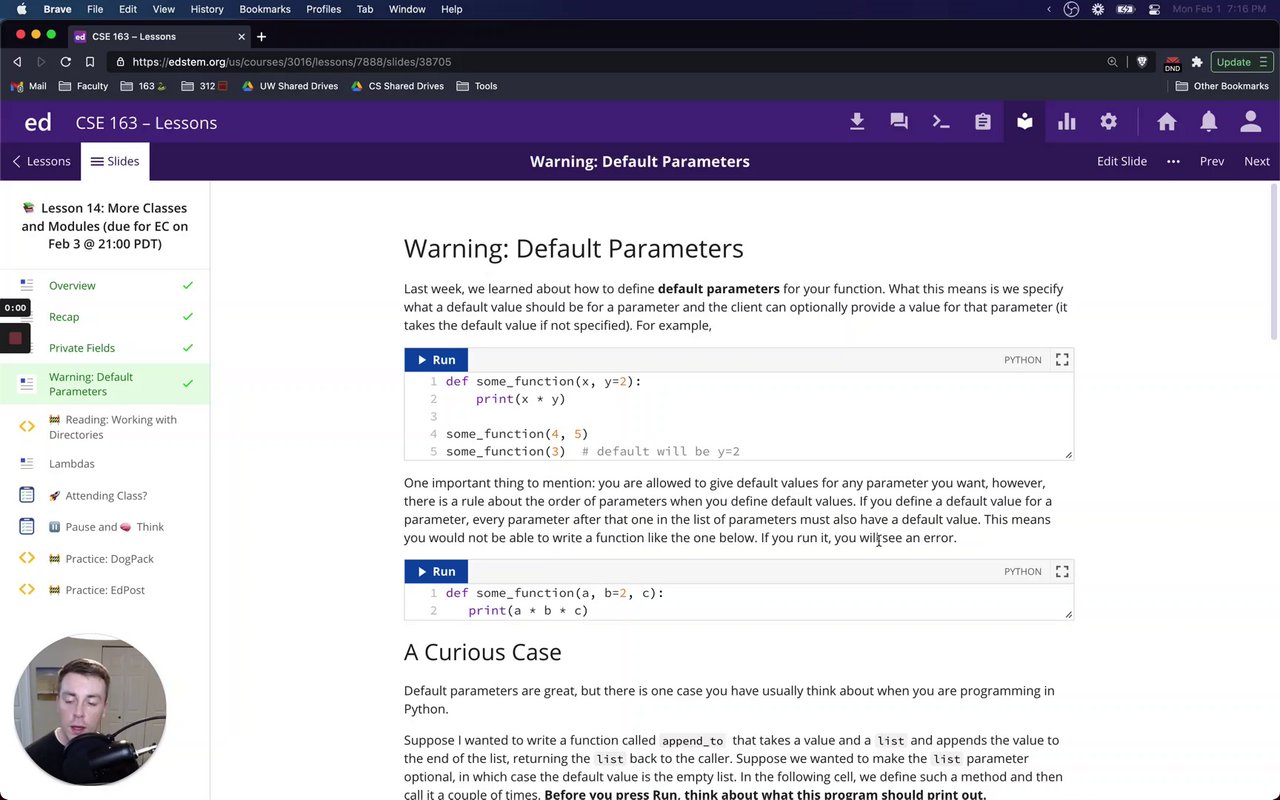Select the Slides tab
1280x800 pixels.
click(115, 162)
